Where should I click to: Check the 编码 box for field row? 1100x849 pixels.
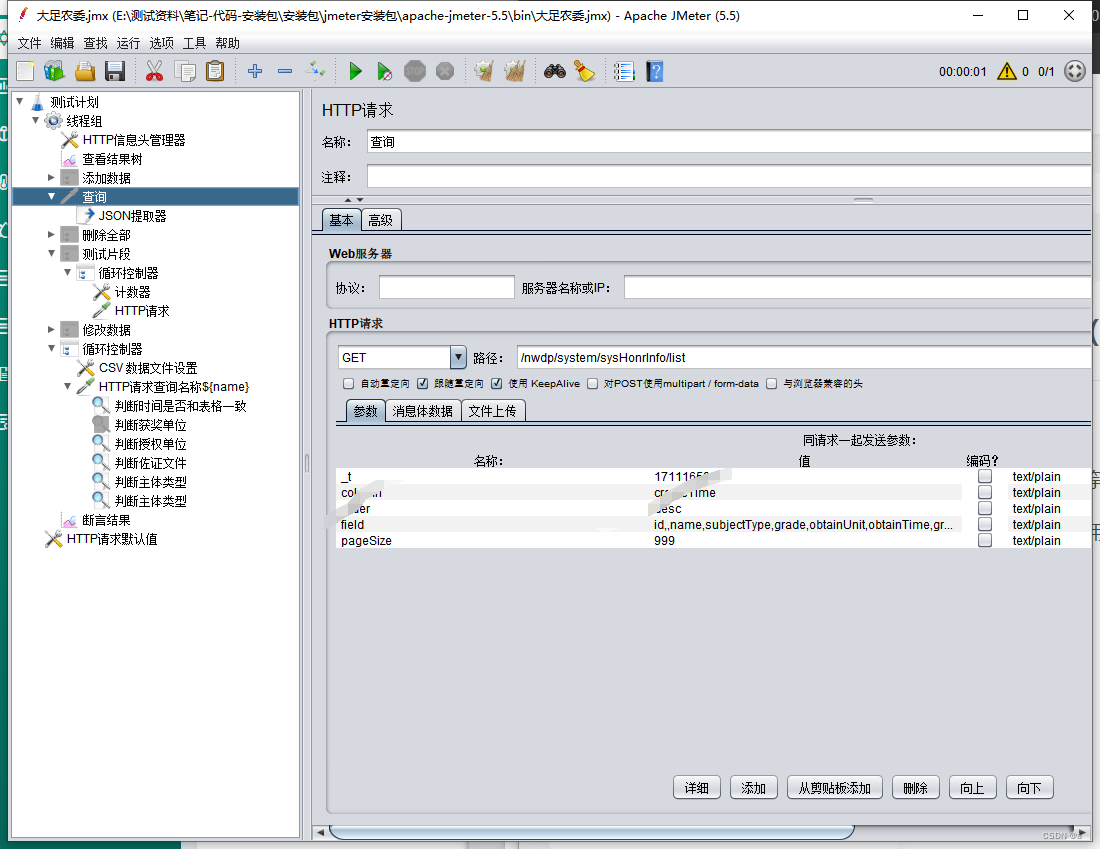tap(985, 524)
